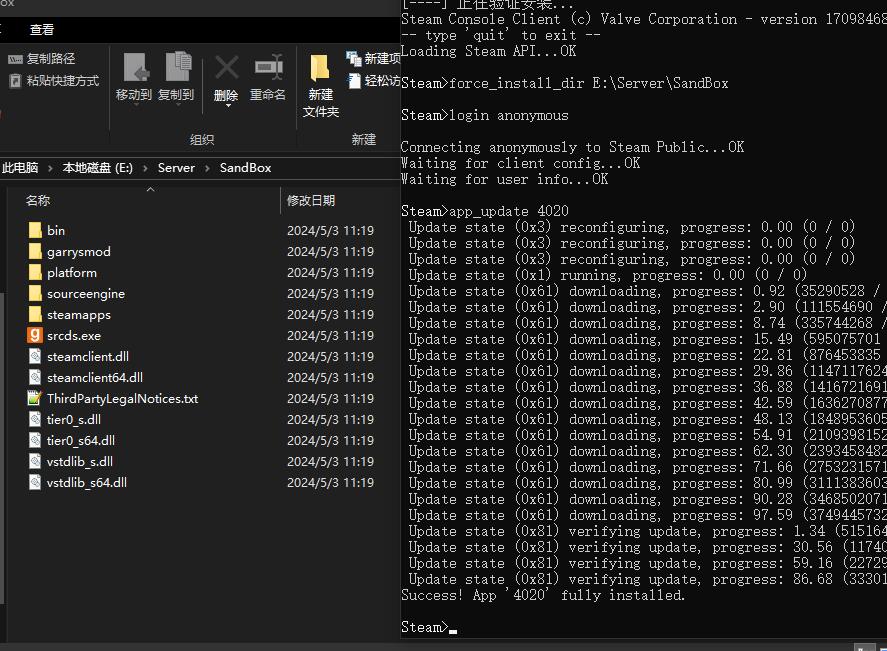
Task: Click the "login anonymous" console line
Action: click(485, 115)
